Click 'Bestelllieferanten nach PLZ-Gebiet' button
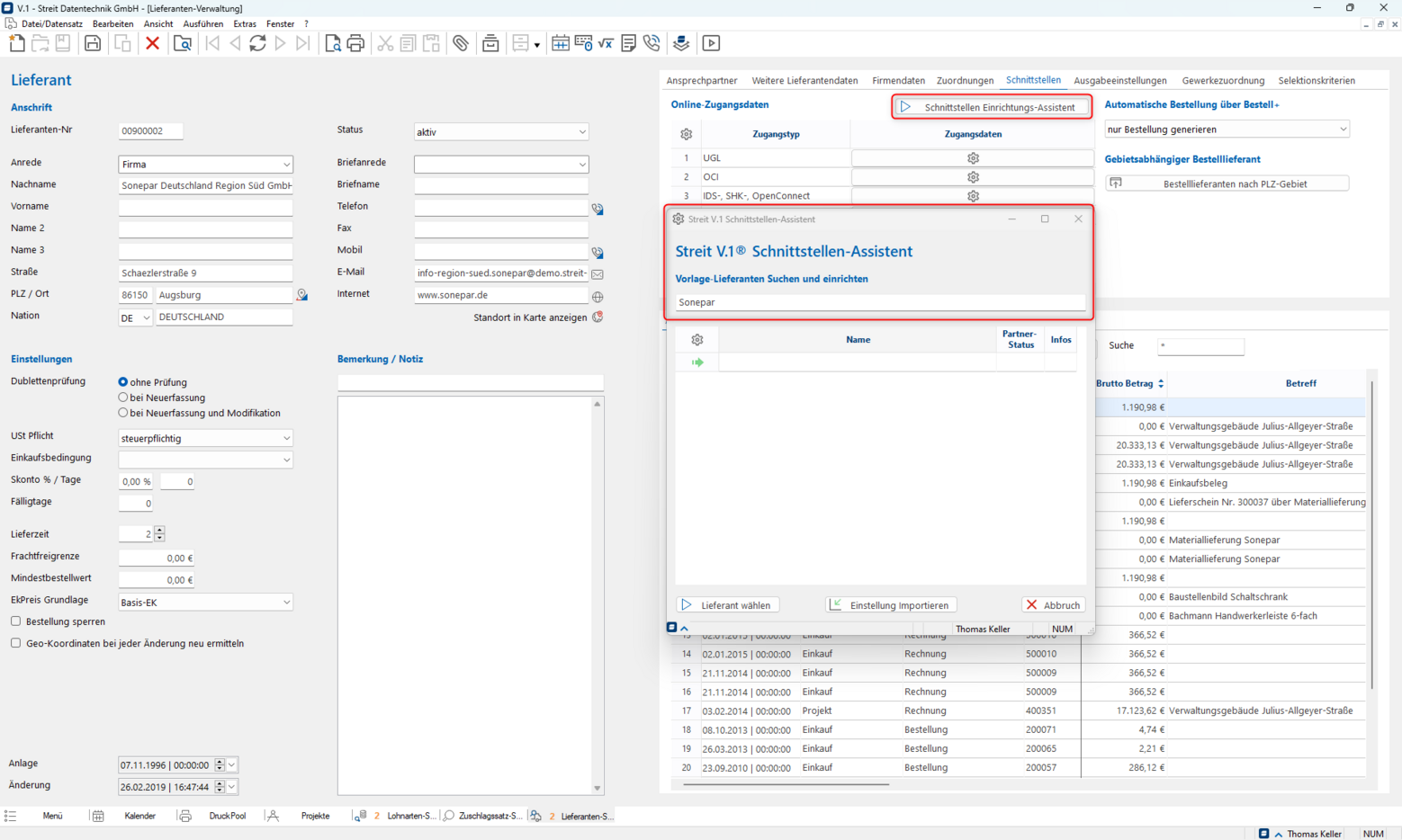Image resolution: width=1402 pixels, height=840 pixels. (x=1227, y=183)
